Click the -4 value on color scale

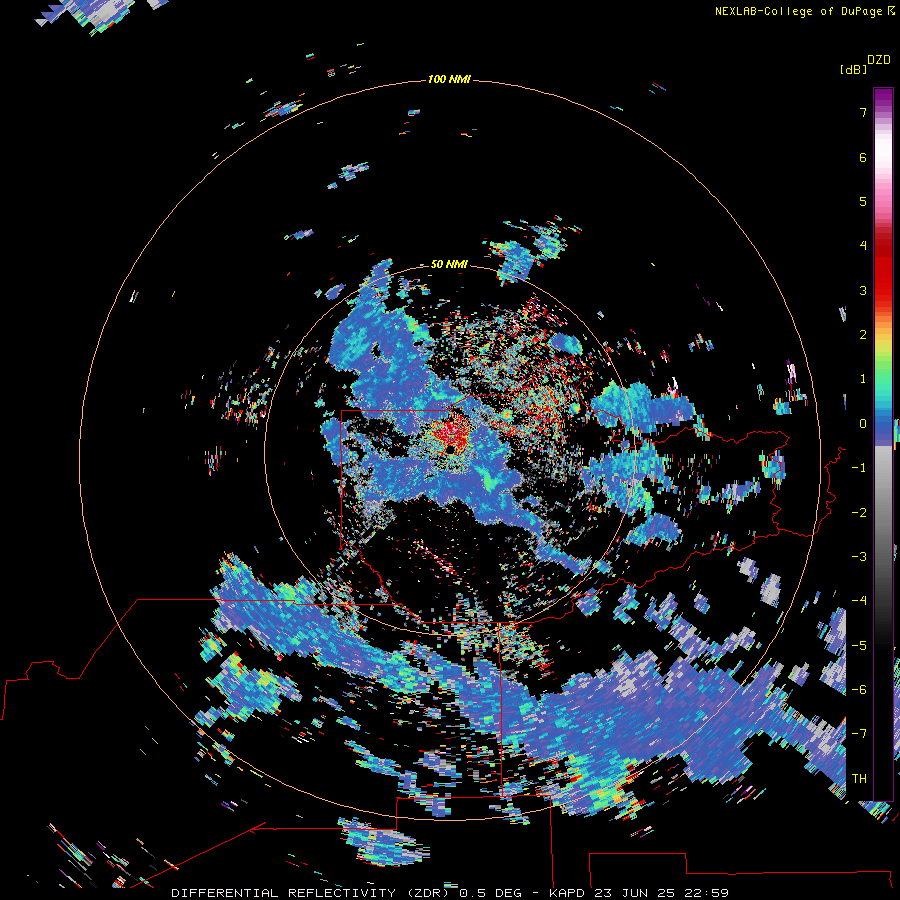[x=859, y=601]
